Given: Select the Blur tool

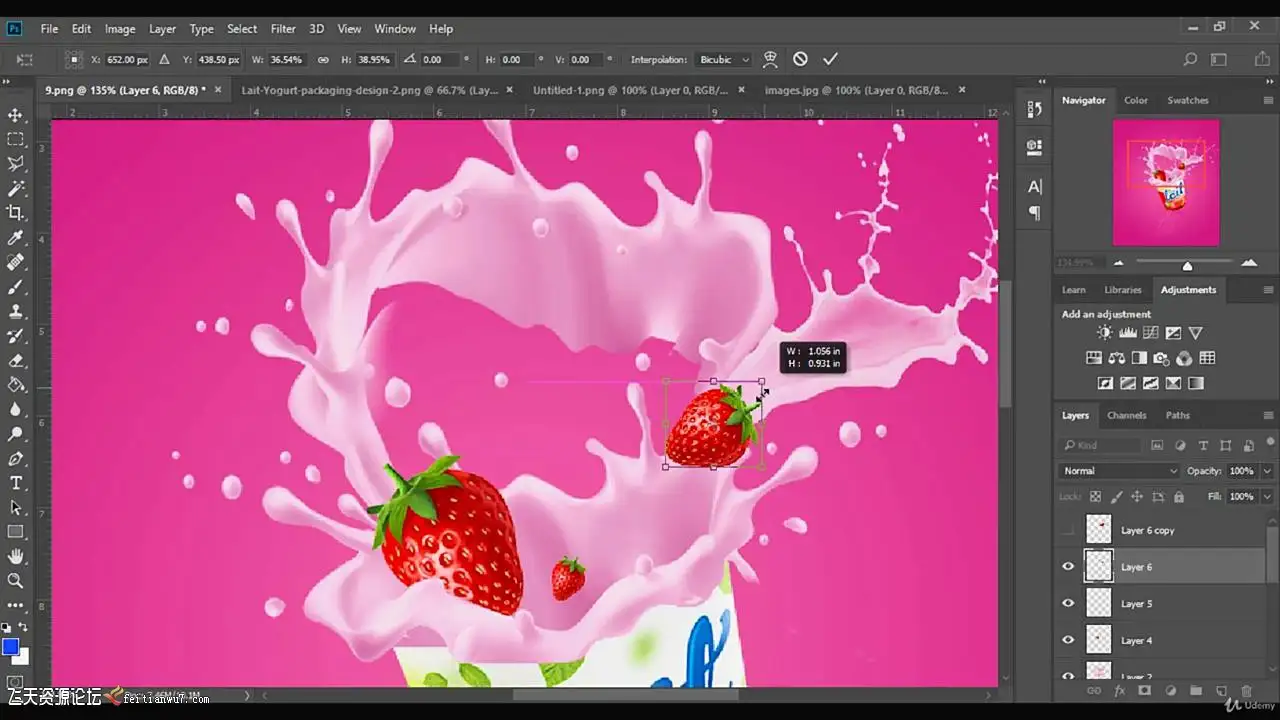Looking at the screenshot, I should pos(16,409).
